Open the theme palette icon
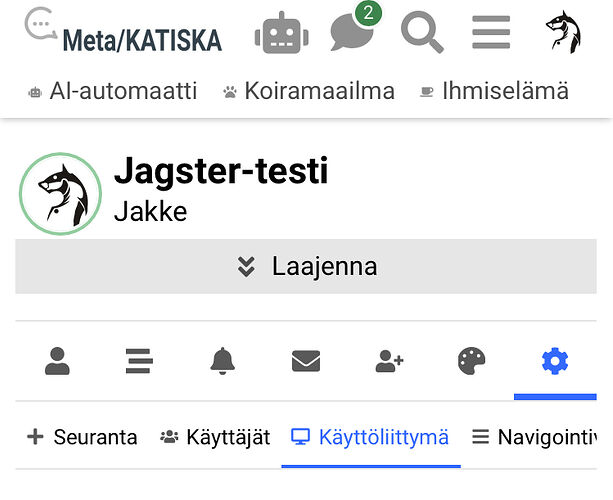 [471, 361]
